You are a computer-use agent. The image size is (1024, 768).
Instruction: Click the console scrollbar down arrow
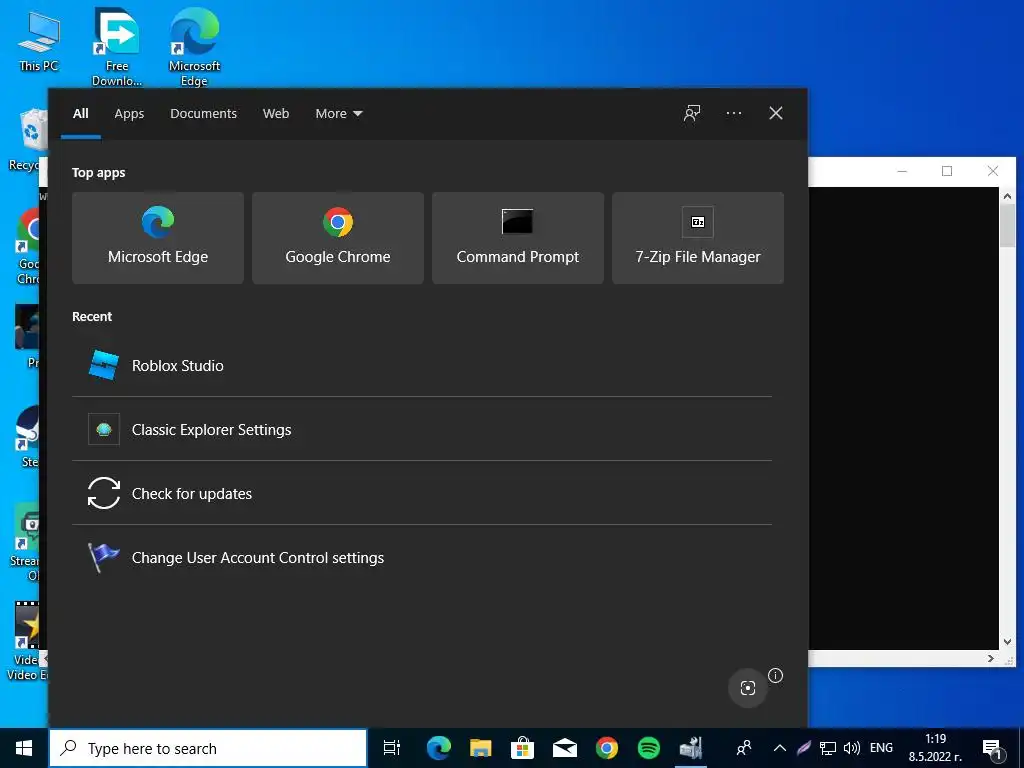[x=1007, y=642]
